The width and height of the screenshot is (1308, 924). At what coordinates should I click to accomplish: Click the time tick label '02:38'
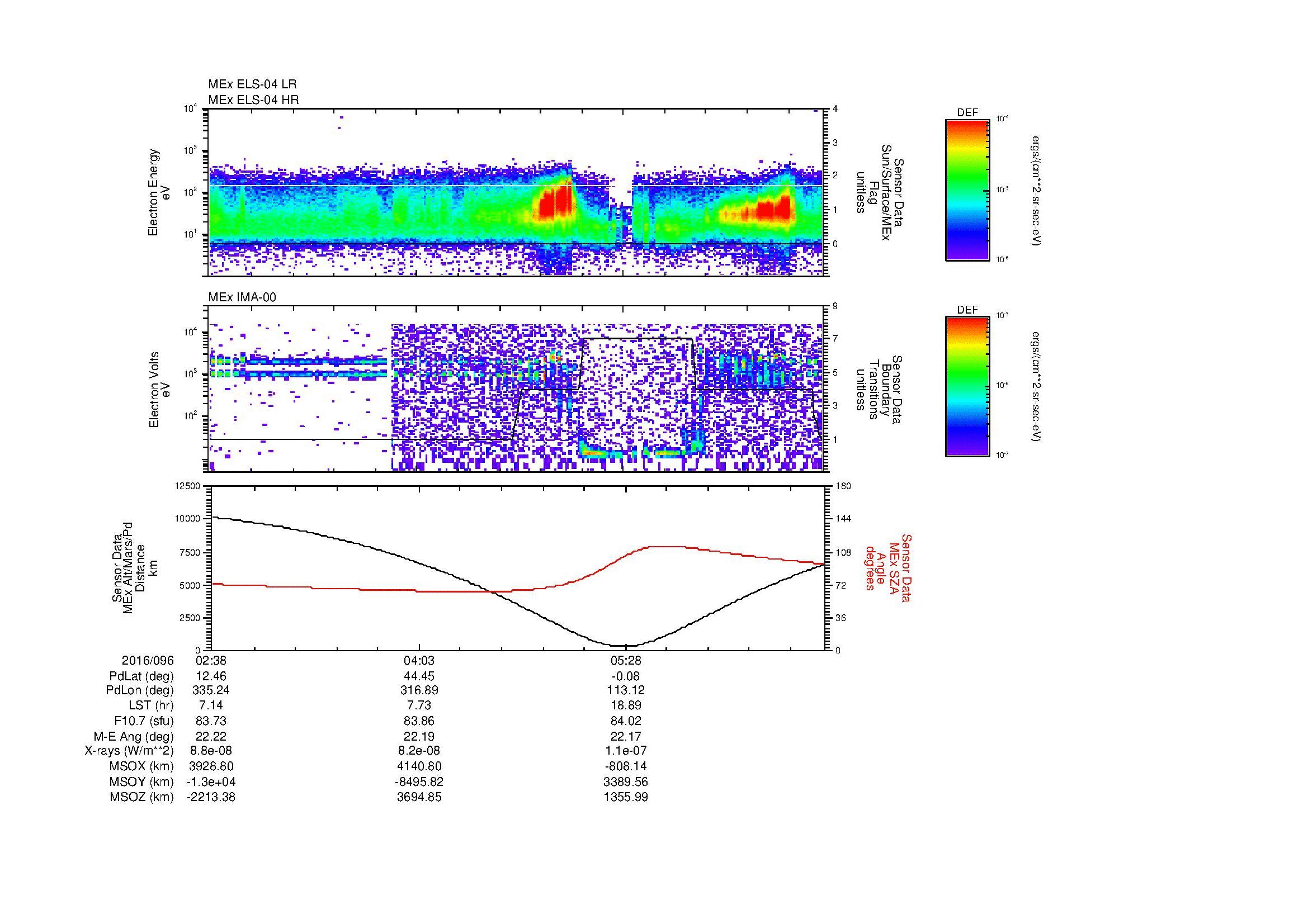(x=211, y=660)
